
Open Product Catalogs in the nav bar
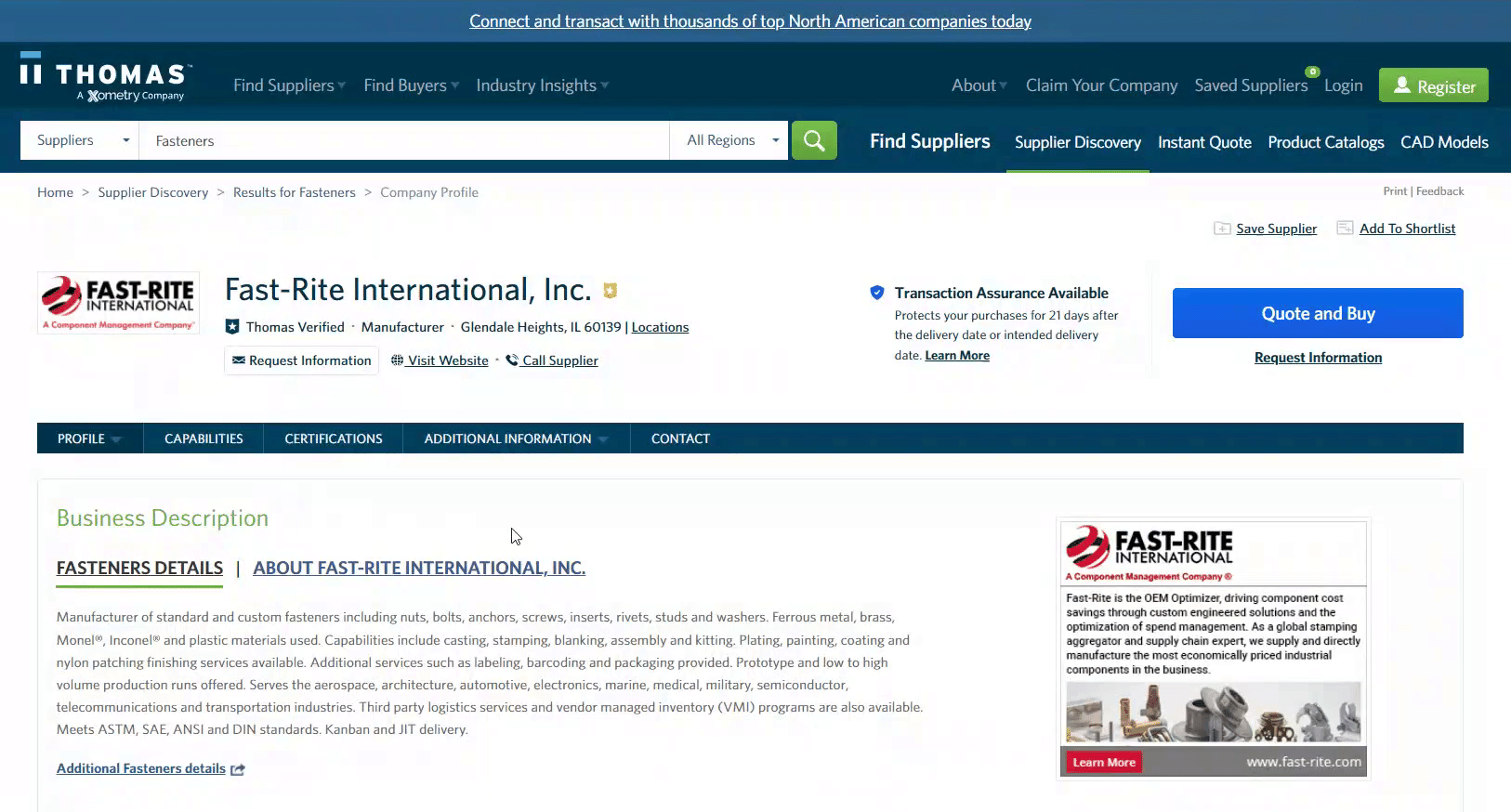[1326, 142]
